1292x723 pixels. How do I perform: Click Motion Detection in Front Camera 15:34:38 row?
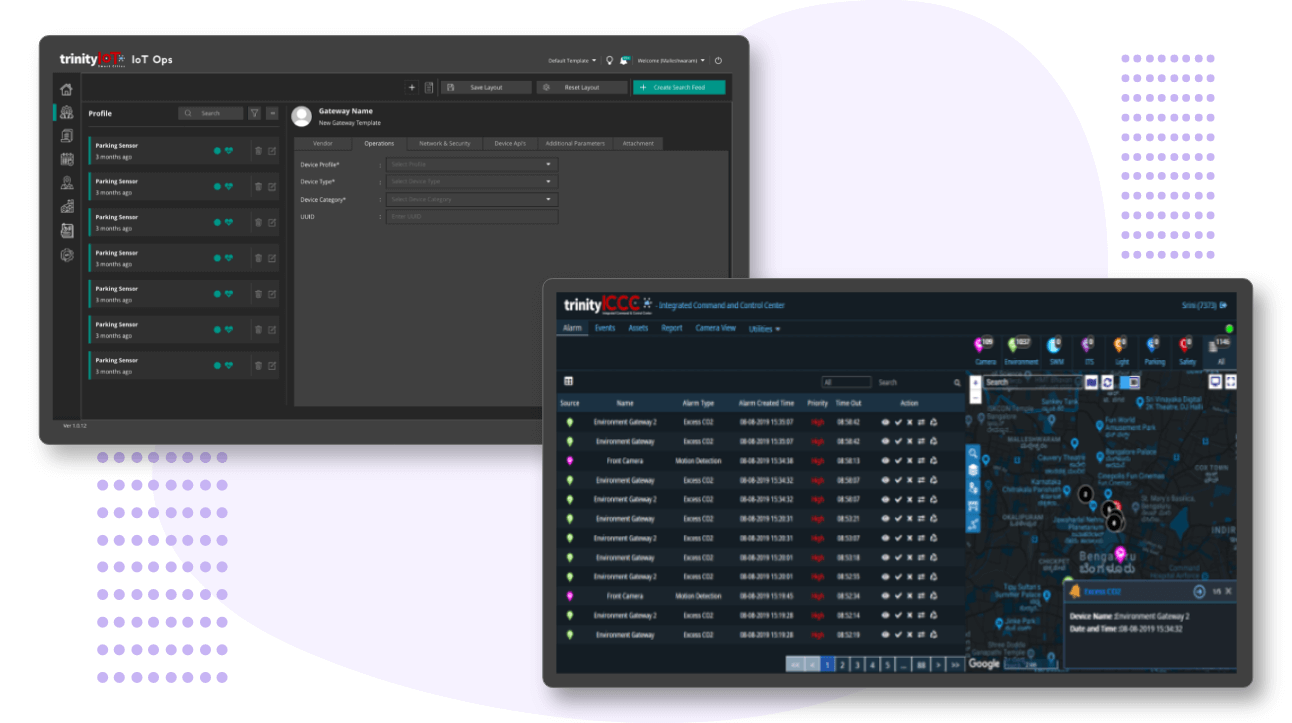coord(698,461)
